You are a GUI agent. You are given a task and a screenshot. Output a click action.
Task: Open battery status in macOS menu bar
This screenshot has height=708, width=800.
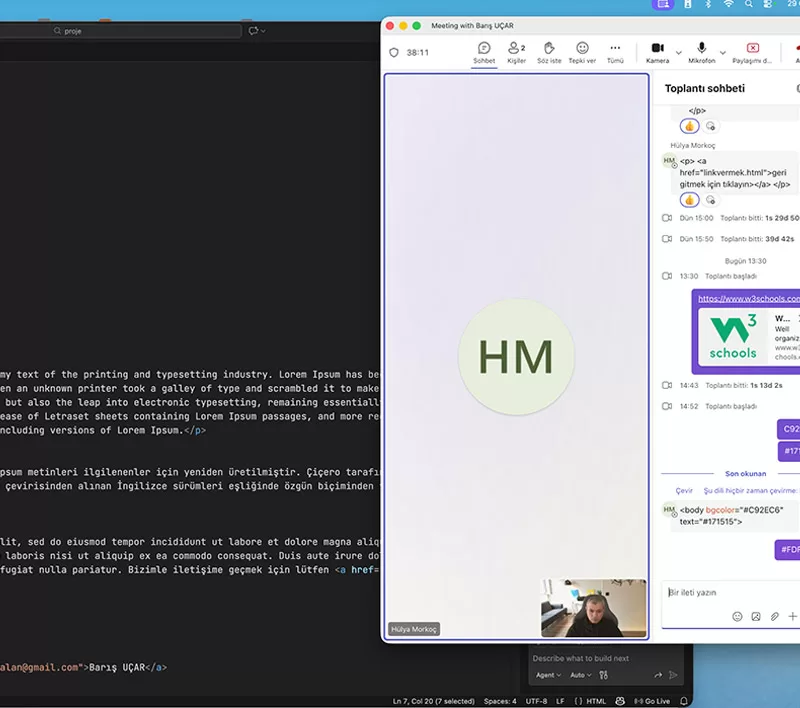coord(688,4)
